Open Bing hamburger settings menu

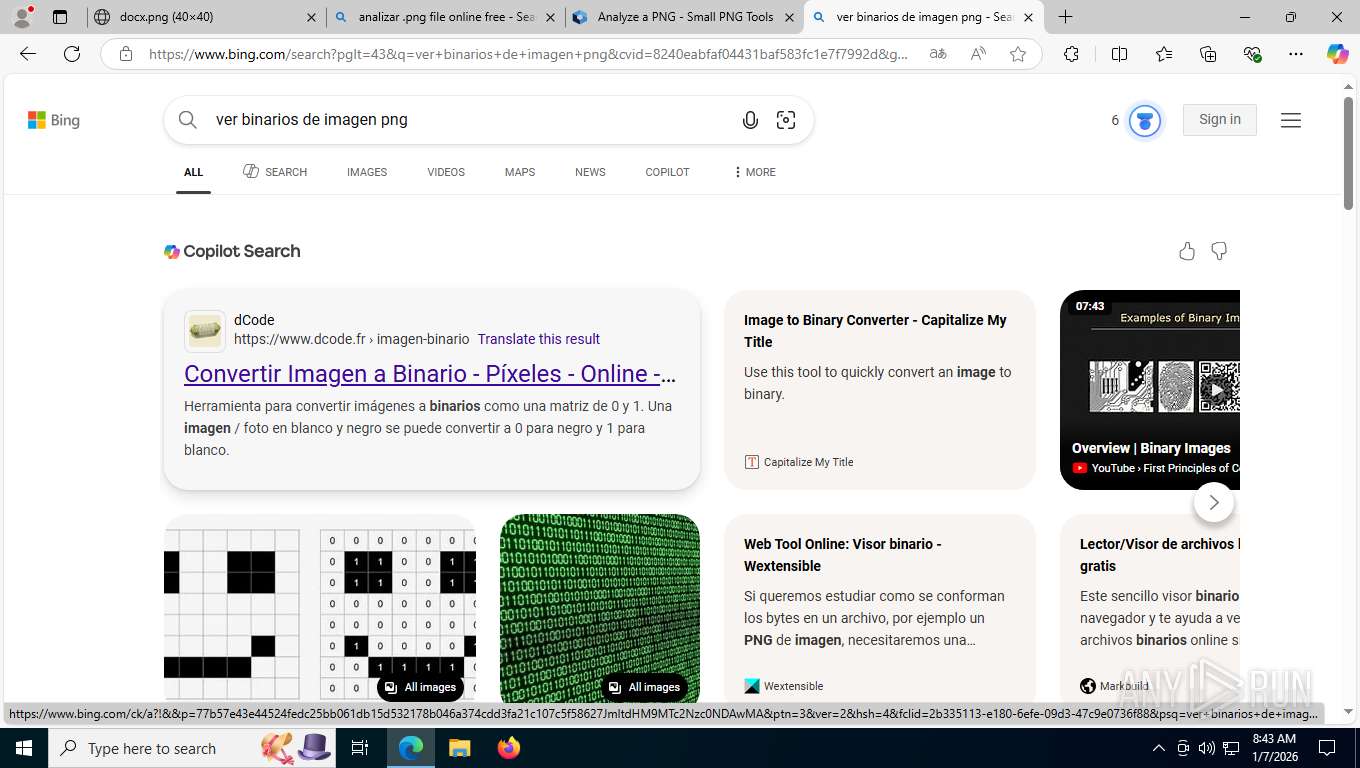1291,120
